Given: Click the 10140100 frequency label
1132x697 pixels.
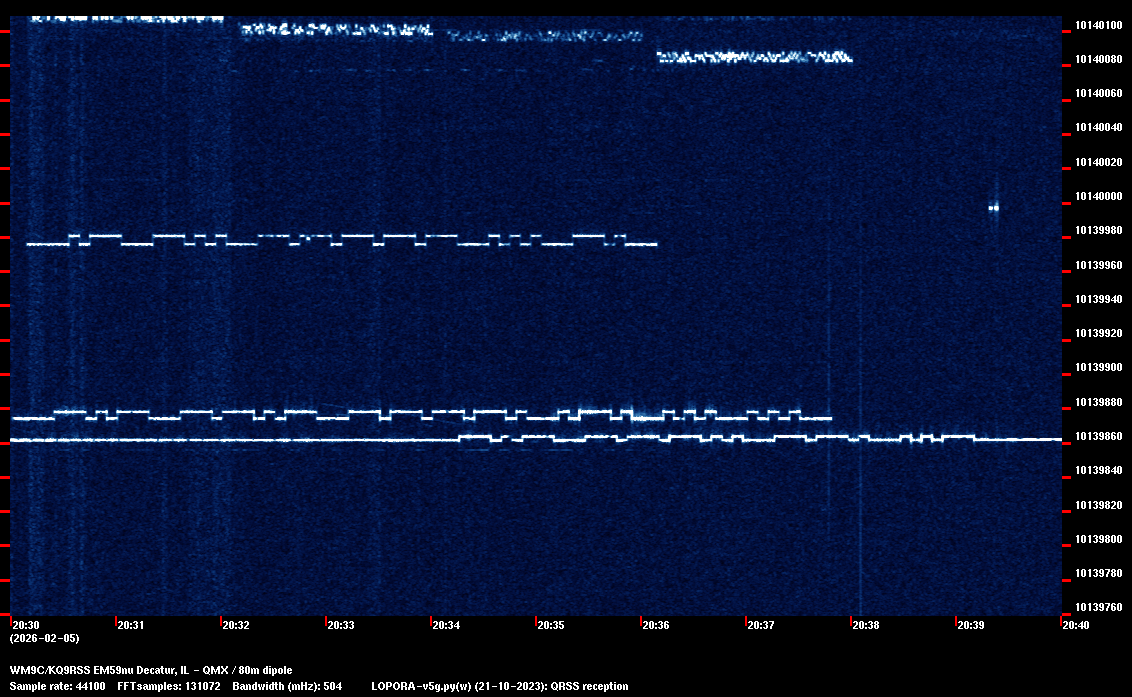Looking at the screenshot, I should coord(1098,25).
